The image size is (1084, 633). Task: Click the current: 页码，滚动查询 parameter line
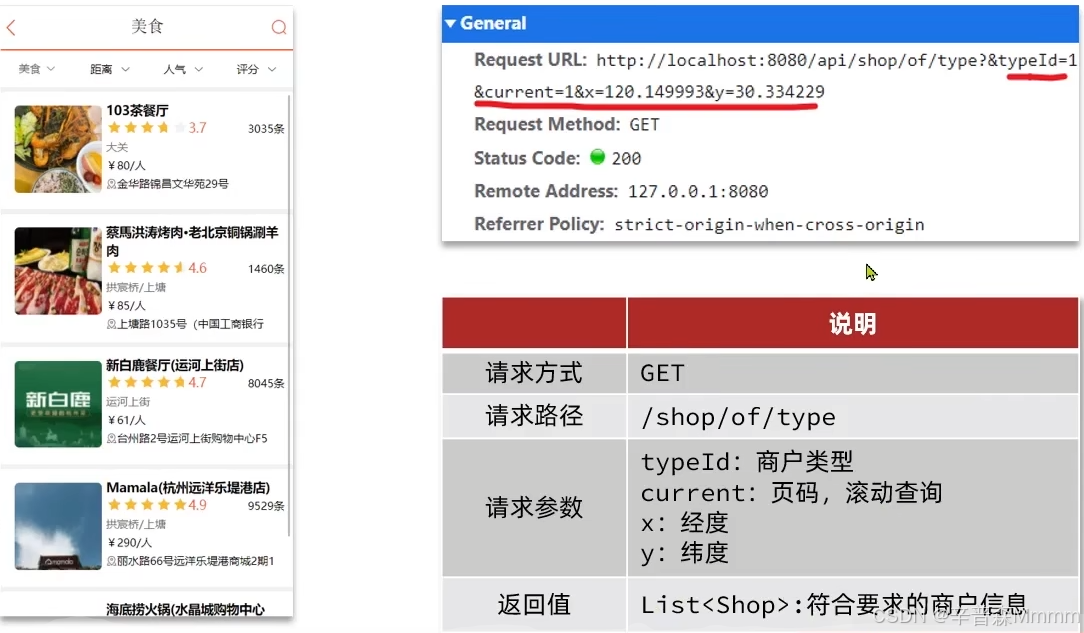(x=791, y=493)
